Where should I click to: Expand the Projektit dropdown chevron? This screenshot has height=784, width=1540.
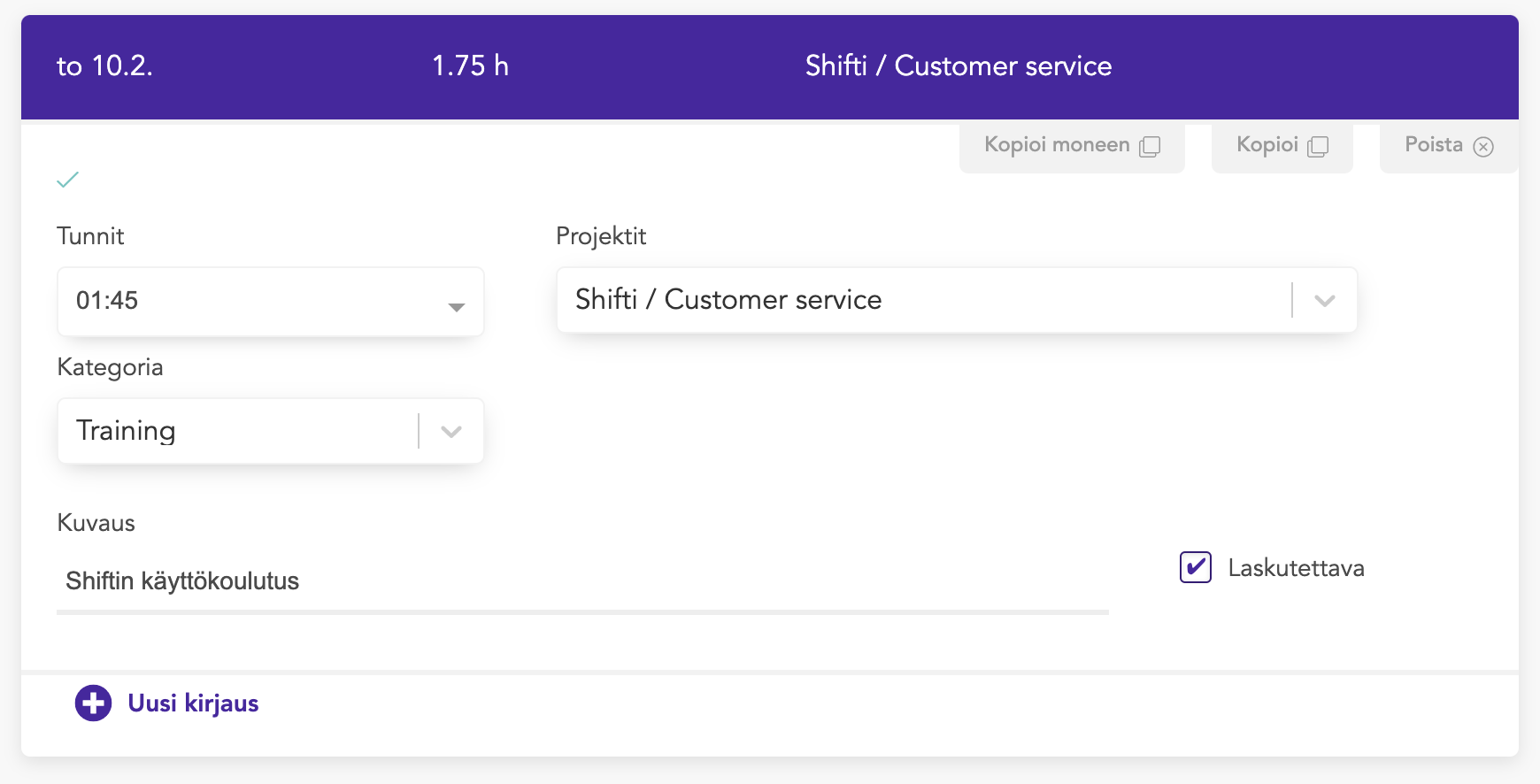[1324, 301]
